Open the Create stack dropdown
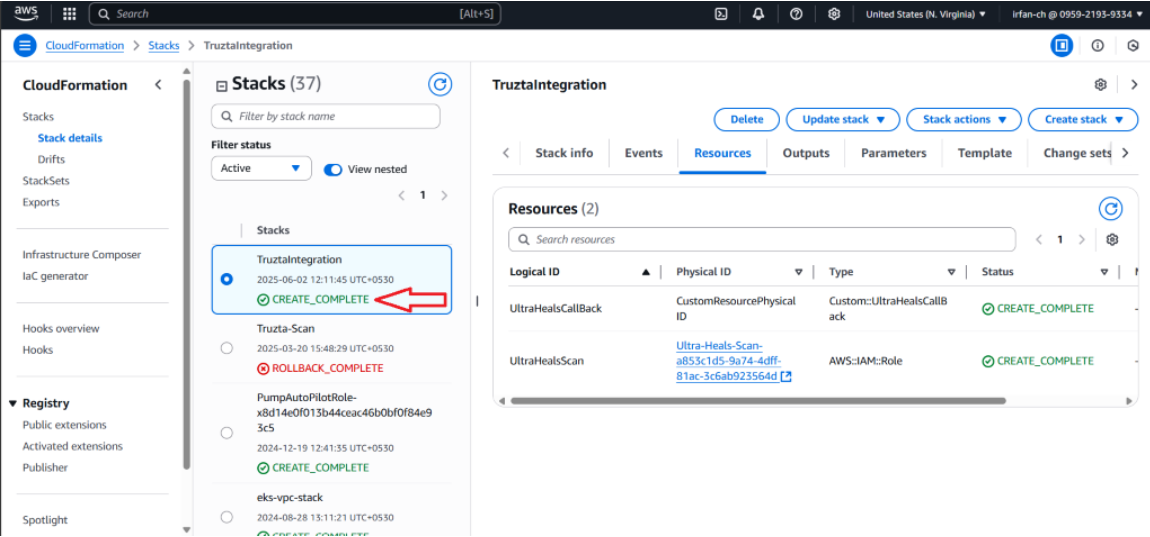Image resolution: width=1150 pixels, height=537 pixels. coord(1083,120)
